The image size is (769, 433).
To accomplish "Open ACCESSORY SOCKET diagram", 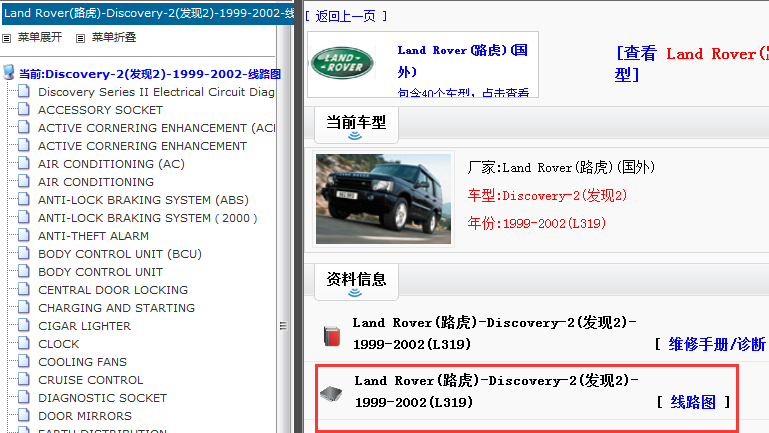I will click(100, 110).
